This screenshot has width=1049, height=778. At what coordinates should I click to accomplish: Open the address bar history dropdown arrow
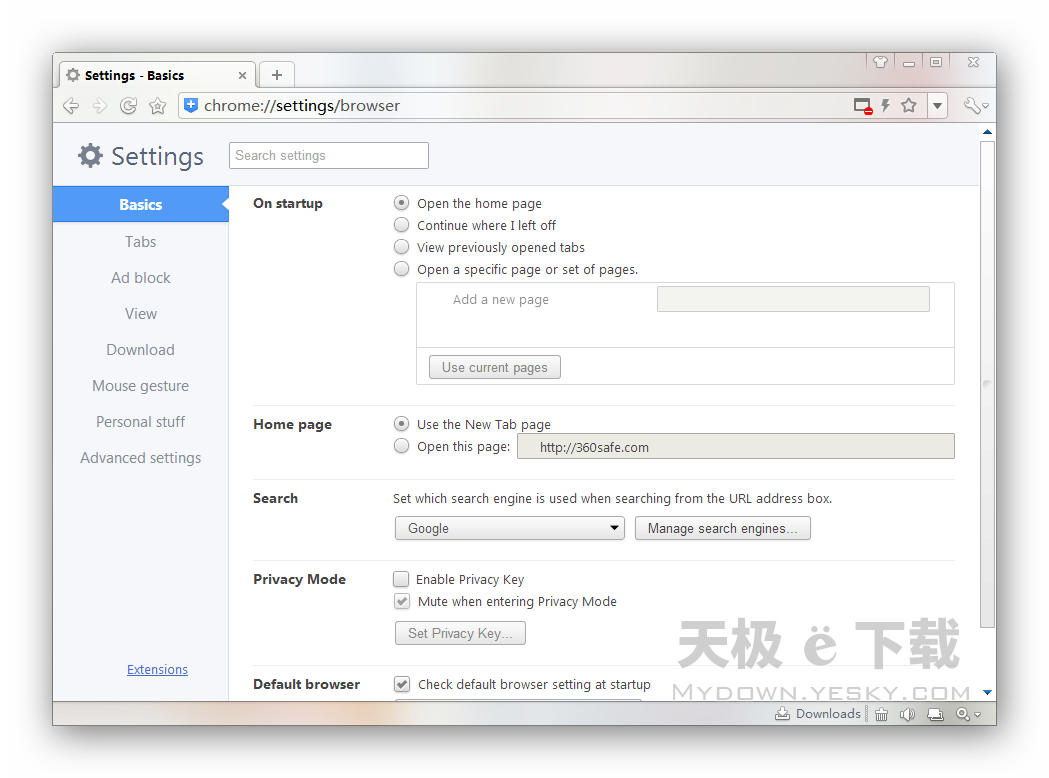click(937, 106)
